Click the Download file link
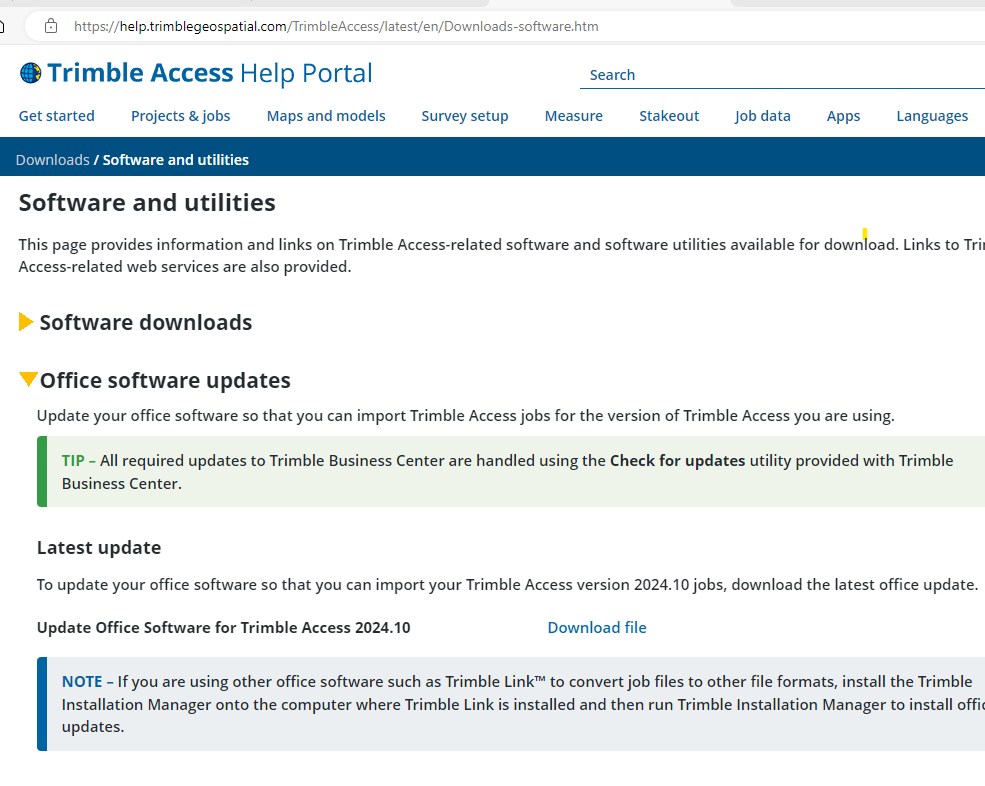Screen dimensions: 985x786 (597, 628)
